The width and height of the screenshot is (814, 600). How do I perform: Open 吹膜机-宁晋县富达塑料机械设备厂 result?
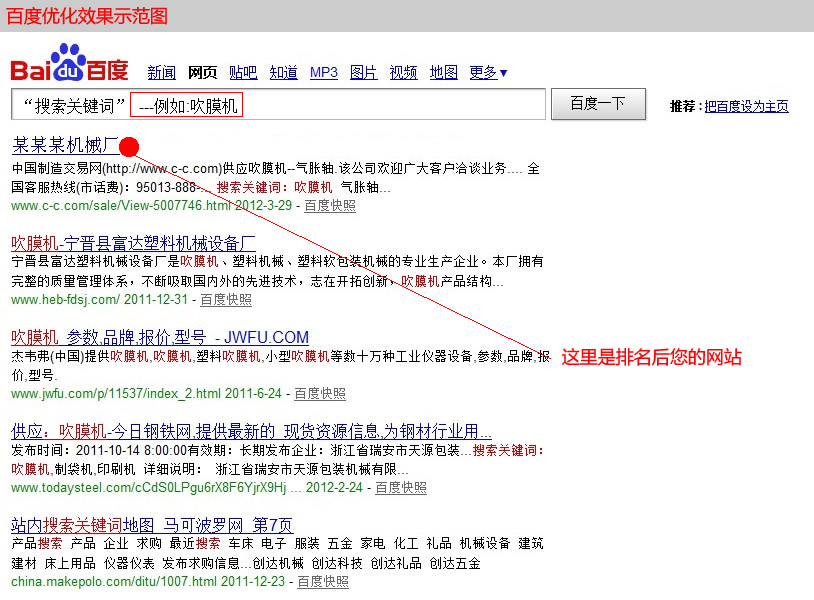coord(133,243)
